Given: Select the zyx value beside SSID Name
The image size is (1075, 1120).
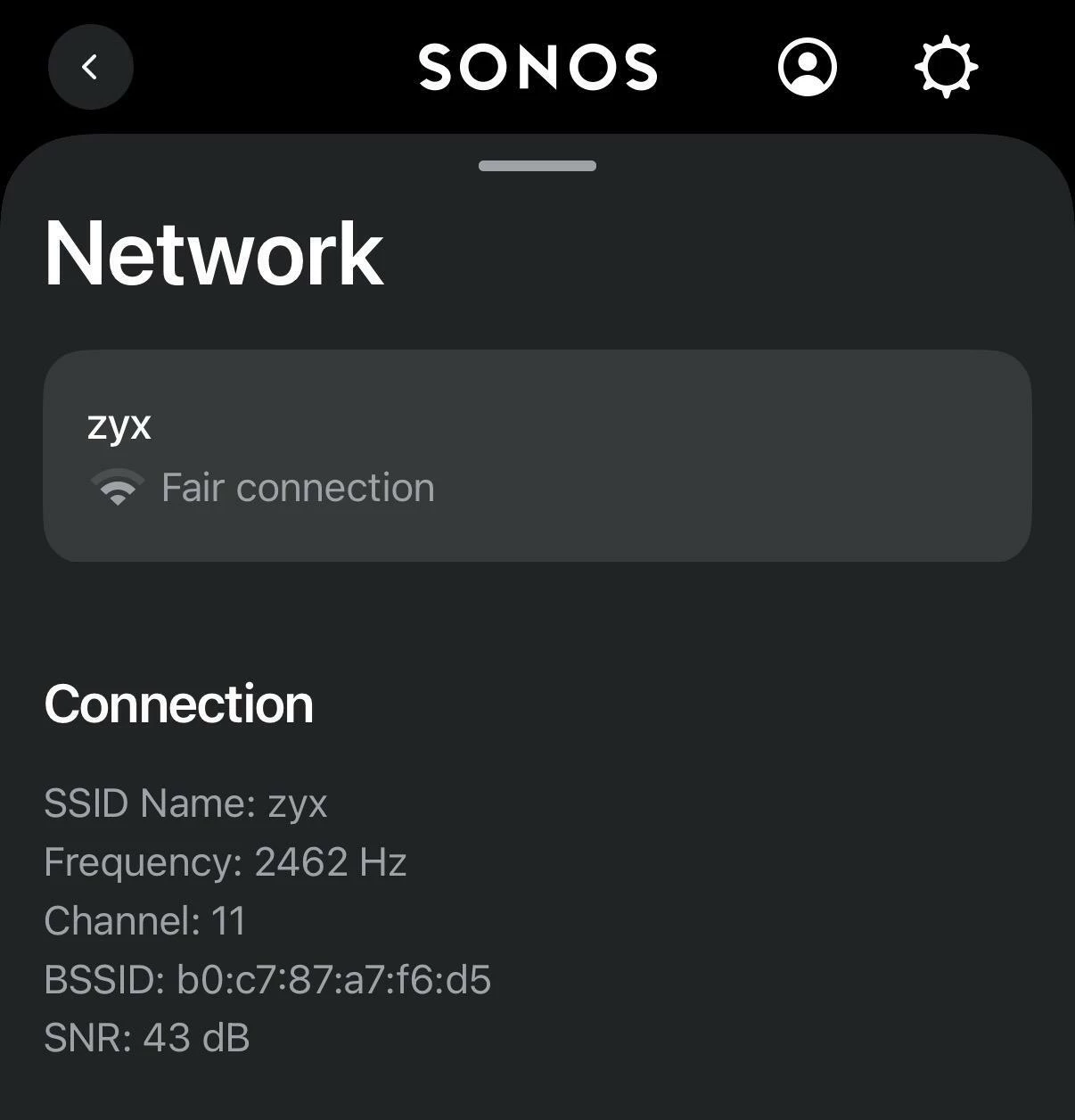Looking at the screenshot, I should coord(298,803).
